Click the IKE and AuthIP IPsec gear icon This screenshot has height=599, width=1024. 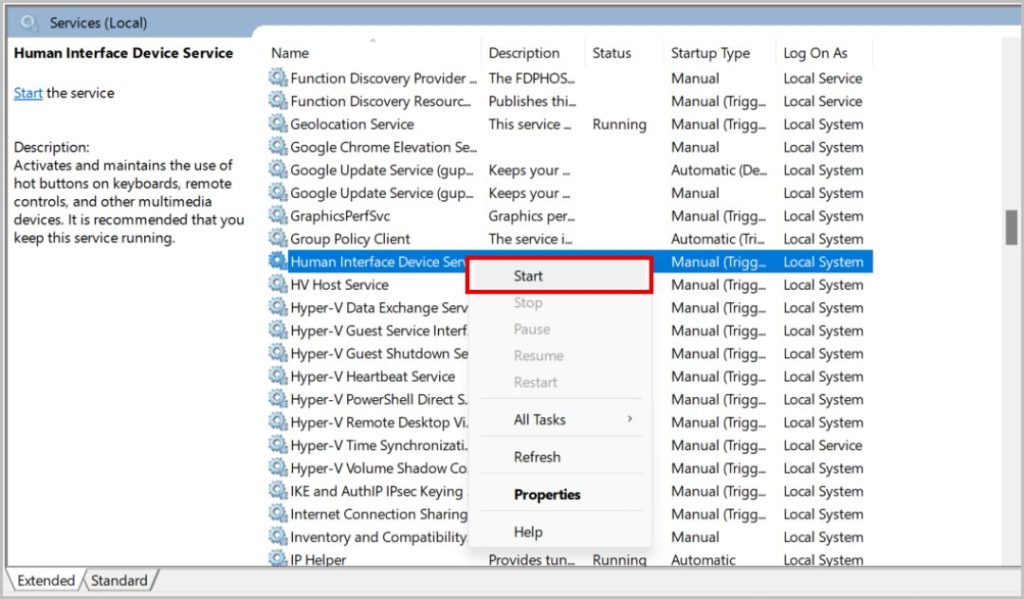click(278, 491)
